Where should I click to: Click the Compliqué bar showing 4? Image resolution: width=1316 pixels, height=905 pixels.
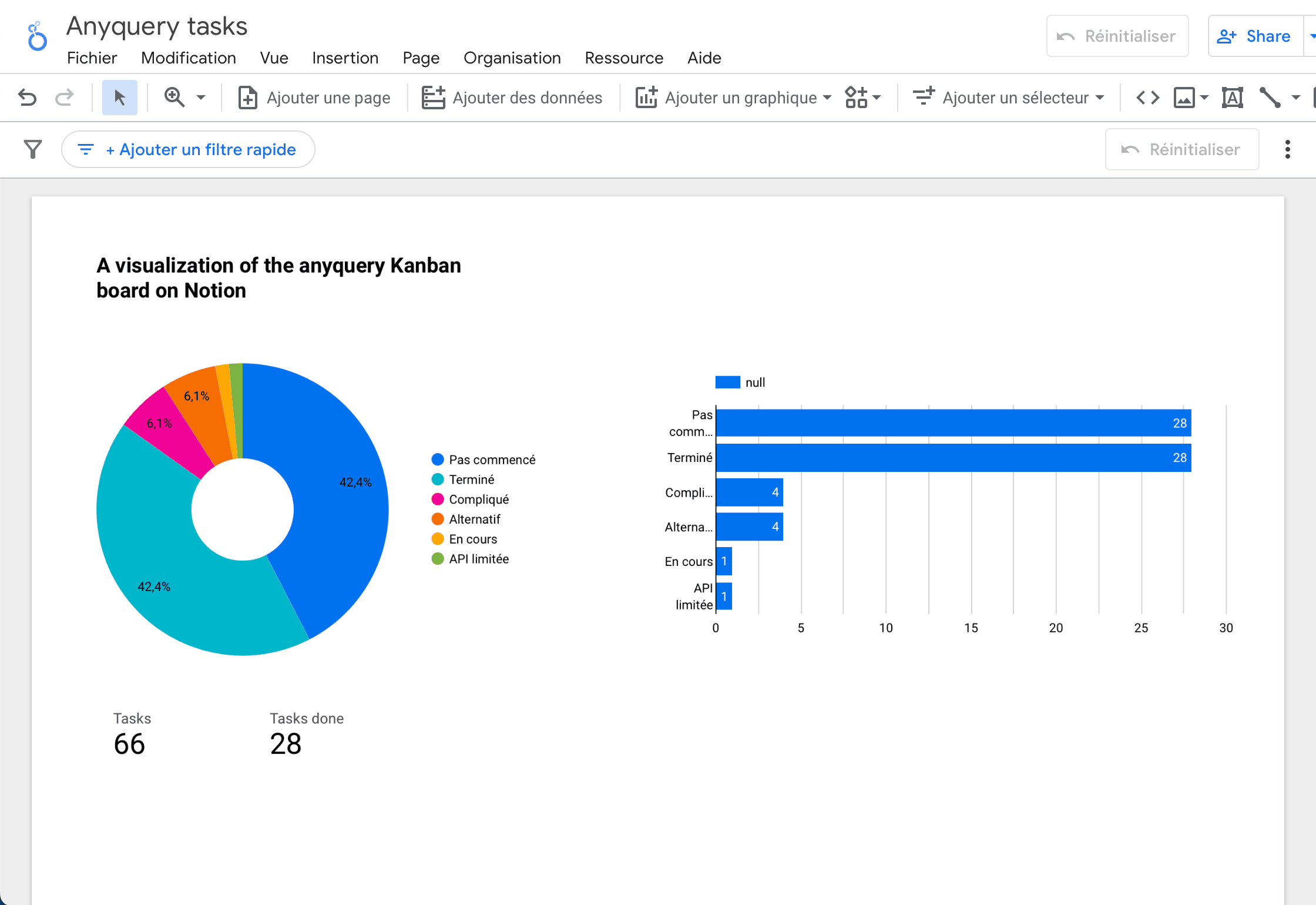point(750,492)
